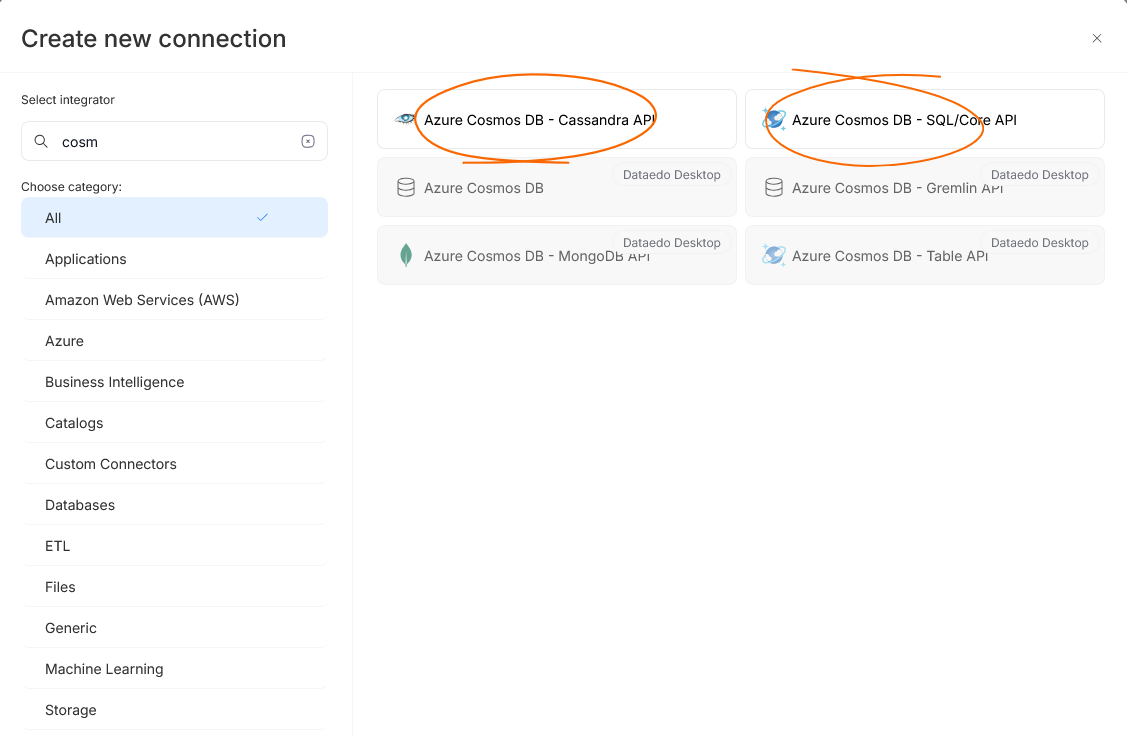
Task: Click the Azure Cosmos DB database icon
Action: 406,188
